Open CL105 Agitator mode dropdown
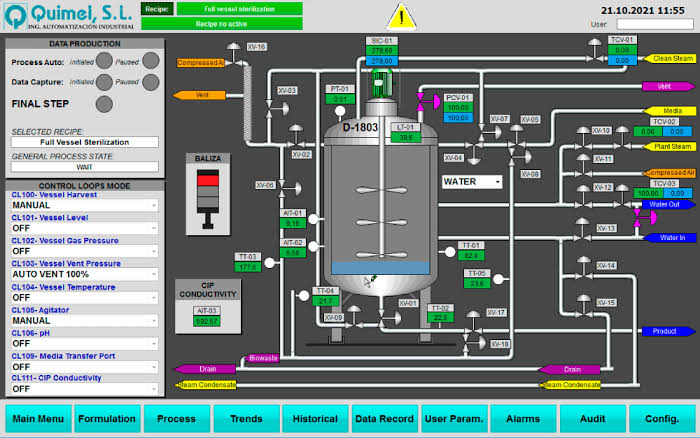 click(x=84, y=321)
